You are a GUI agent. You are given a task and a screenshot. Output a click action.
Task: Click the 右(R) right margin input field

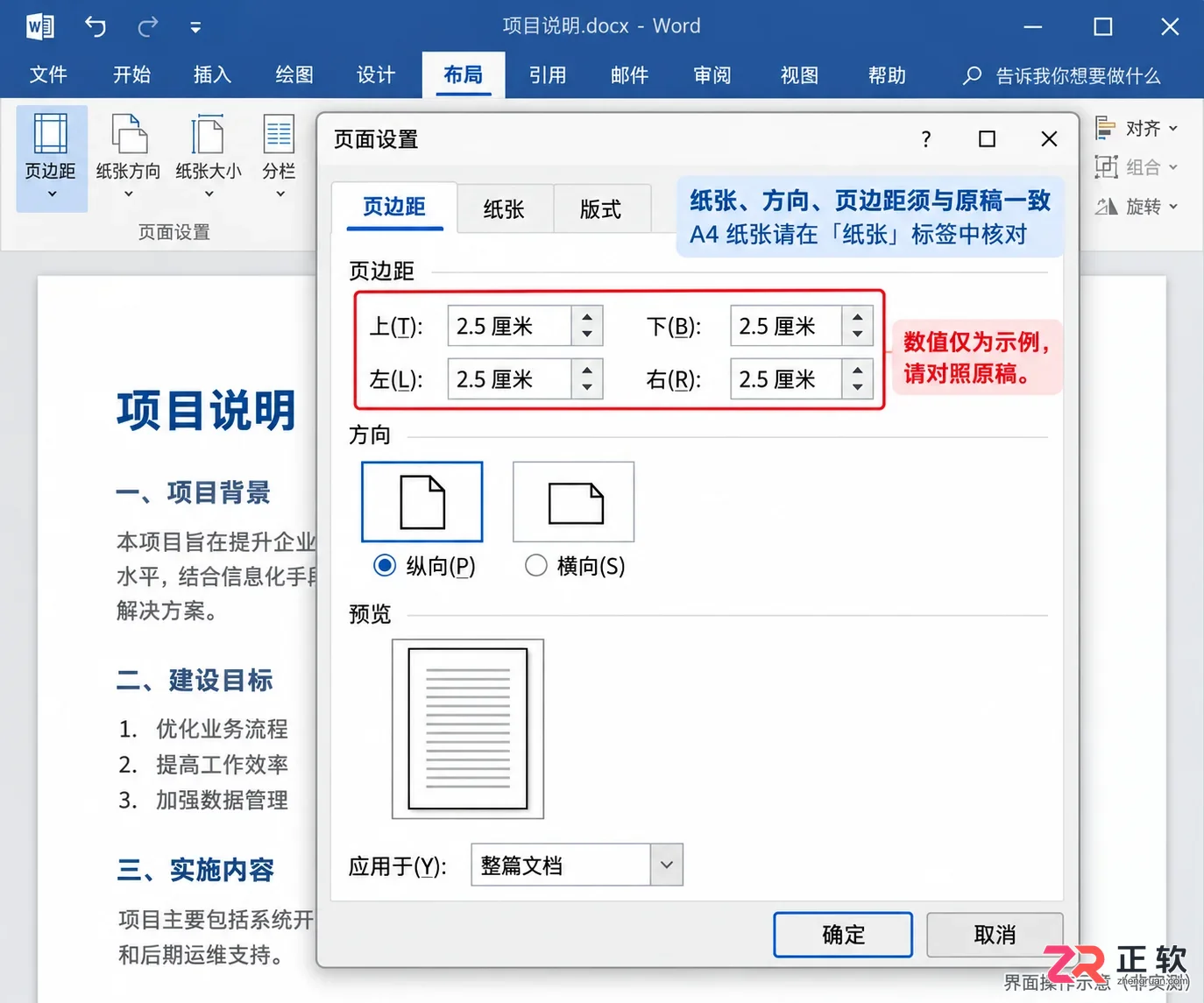tap(786, 379)
